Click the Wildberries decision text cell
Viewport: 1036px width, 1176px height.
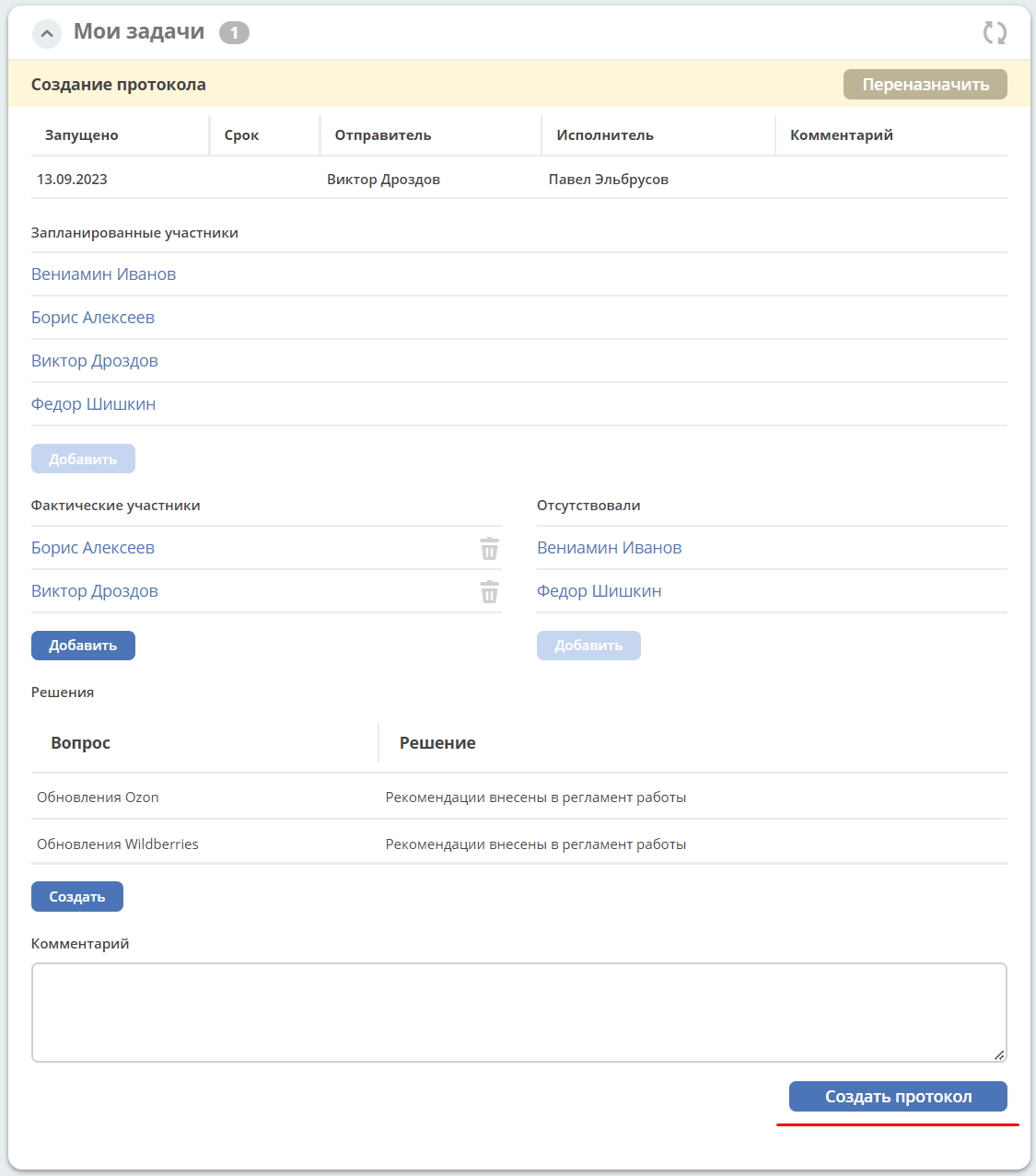click(x=535, y=844)
